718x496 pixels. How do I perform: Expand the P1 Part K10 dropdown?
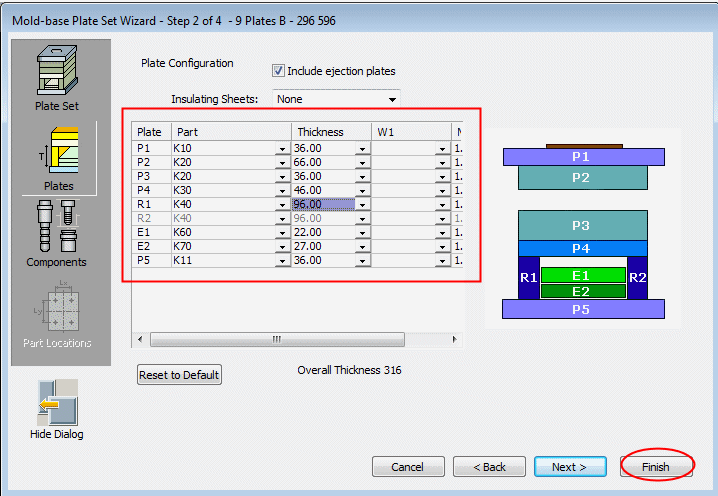pyautogui.click(x=282, y=149)
